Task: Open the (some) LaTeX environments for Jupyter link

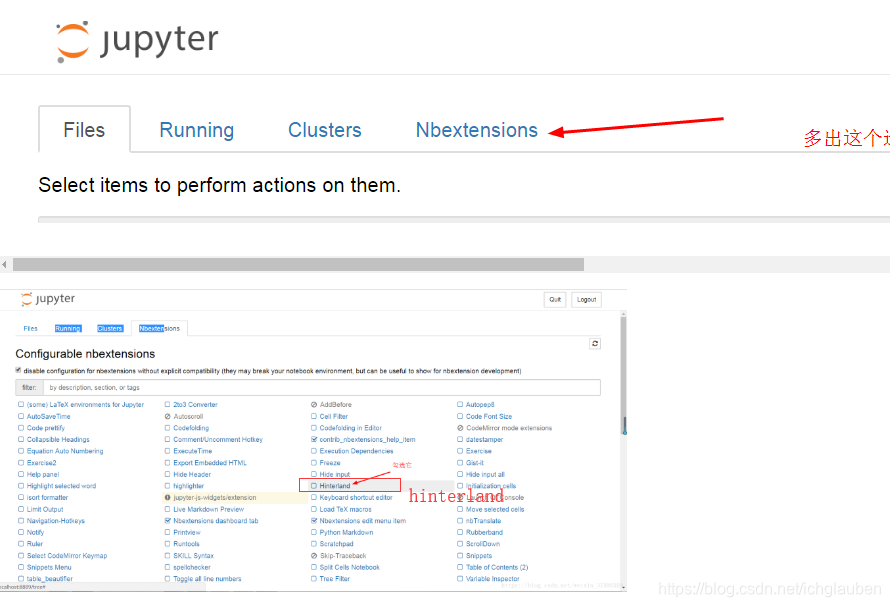Action: (x=85, y=405)
